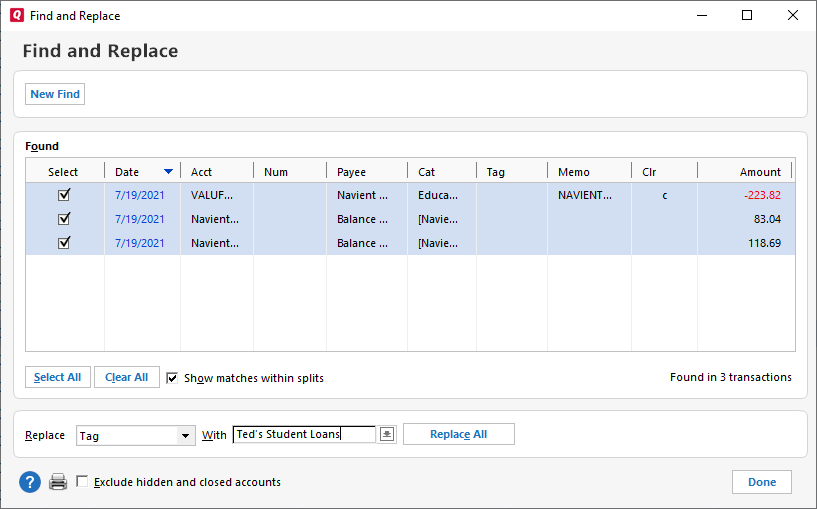The height and width of the screenshot is (509, 817).
Task: Click the With text field
Action: pos(304,434)
